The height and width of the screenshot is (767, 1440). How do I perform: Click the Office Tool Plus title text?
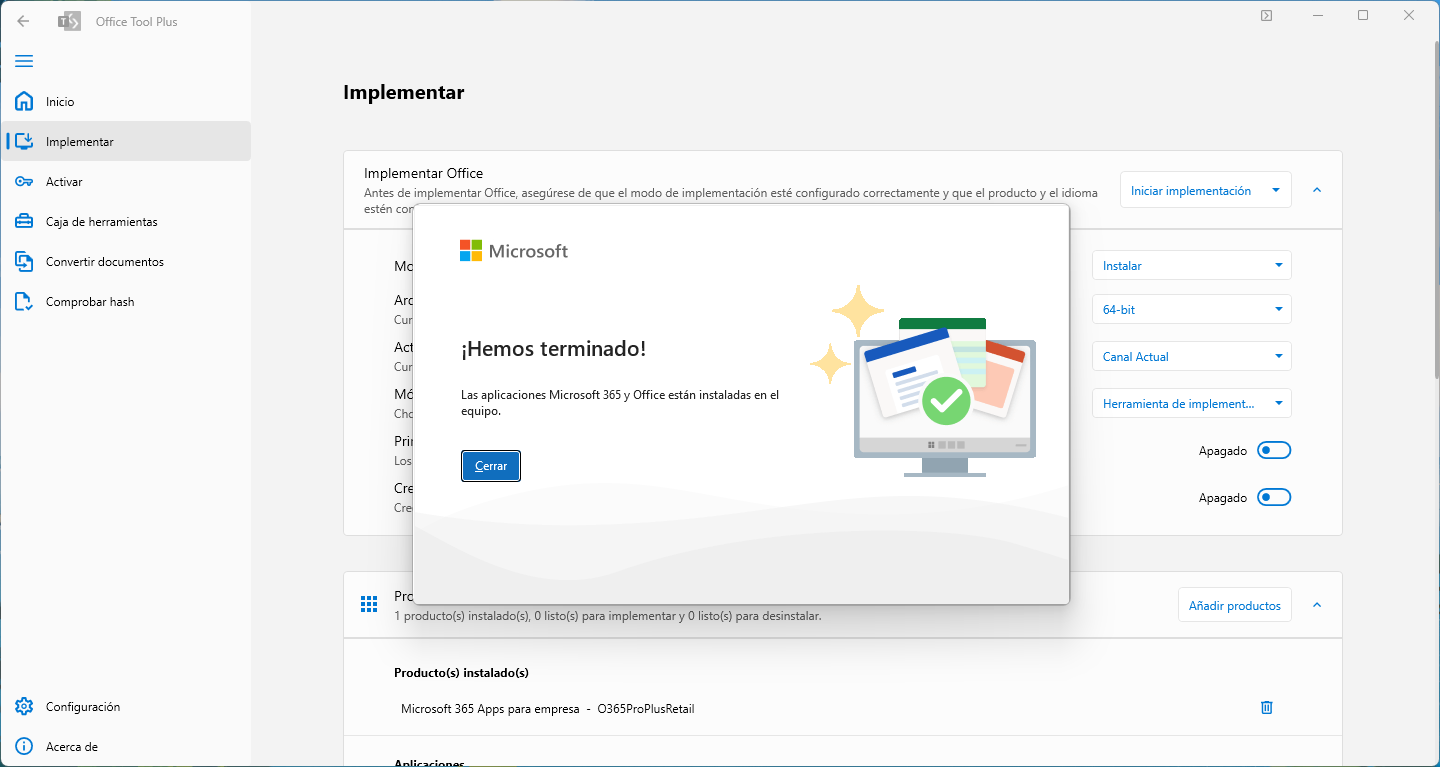(137, 21)
